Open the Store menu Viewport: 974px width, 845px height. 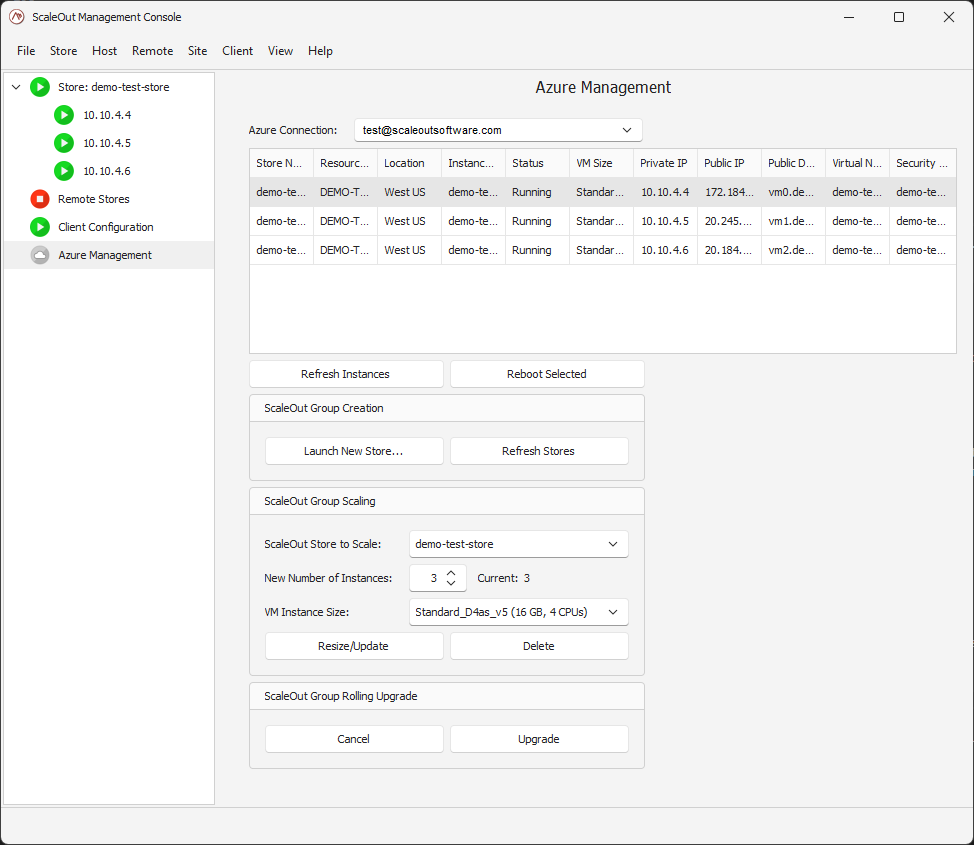63,51
